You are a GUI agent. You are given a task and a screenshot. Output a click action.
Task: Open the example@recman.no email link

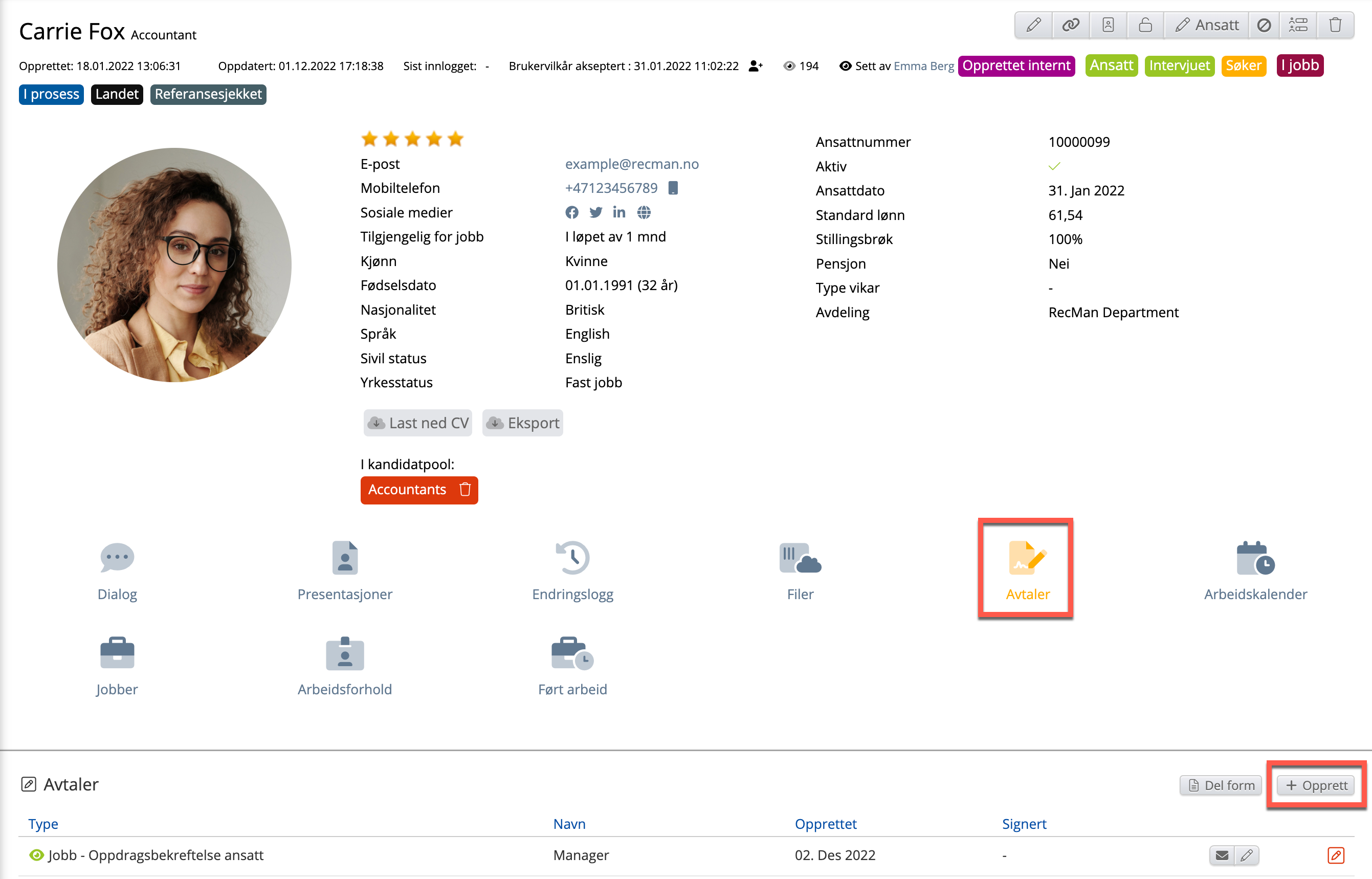[x=632, y=164]
